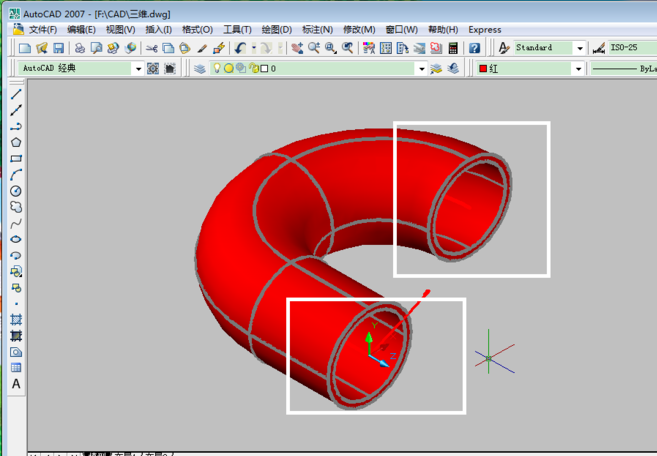657x456 pixels.
Task: Open the 文件(F) menu
Action: tap(42, 30)
